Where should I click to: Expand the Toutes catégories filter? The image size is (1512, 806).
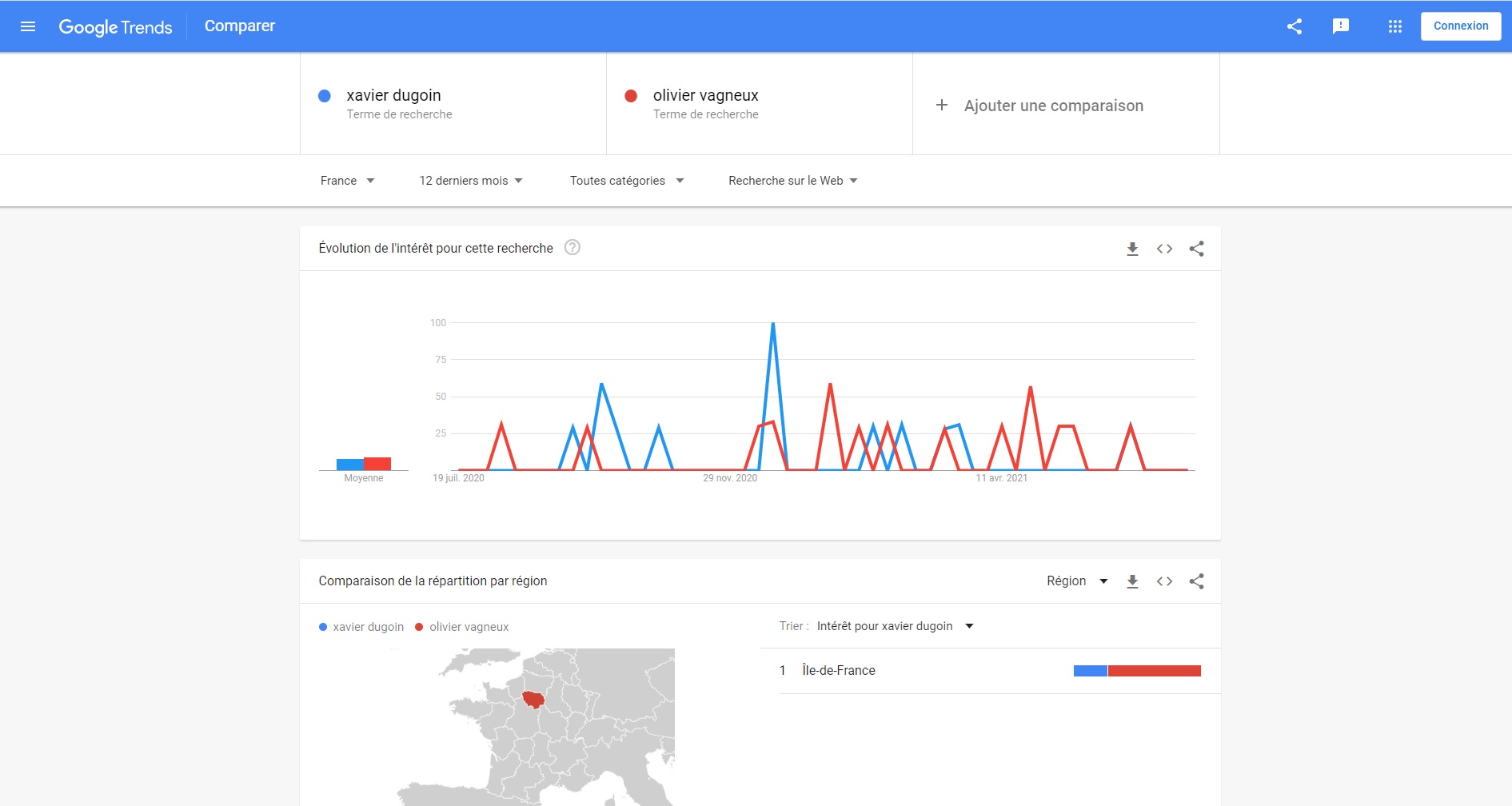(626, 181)
